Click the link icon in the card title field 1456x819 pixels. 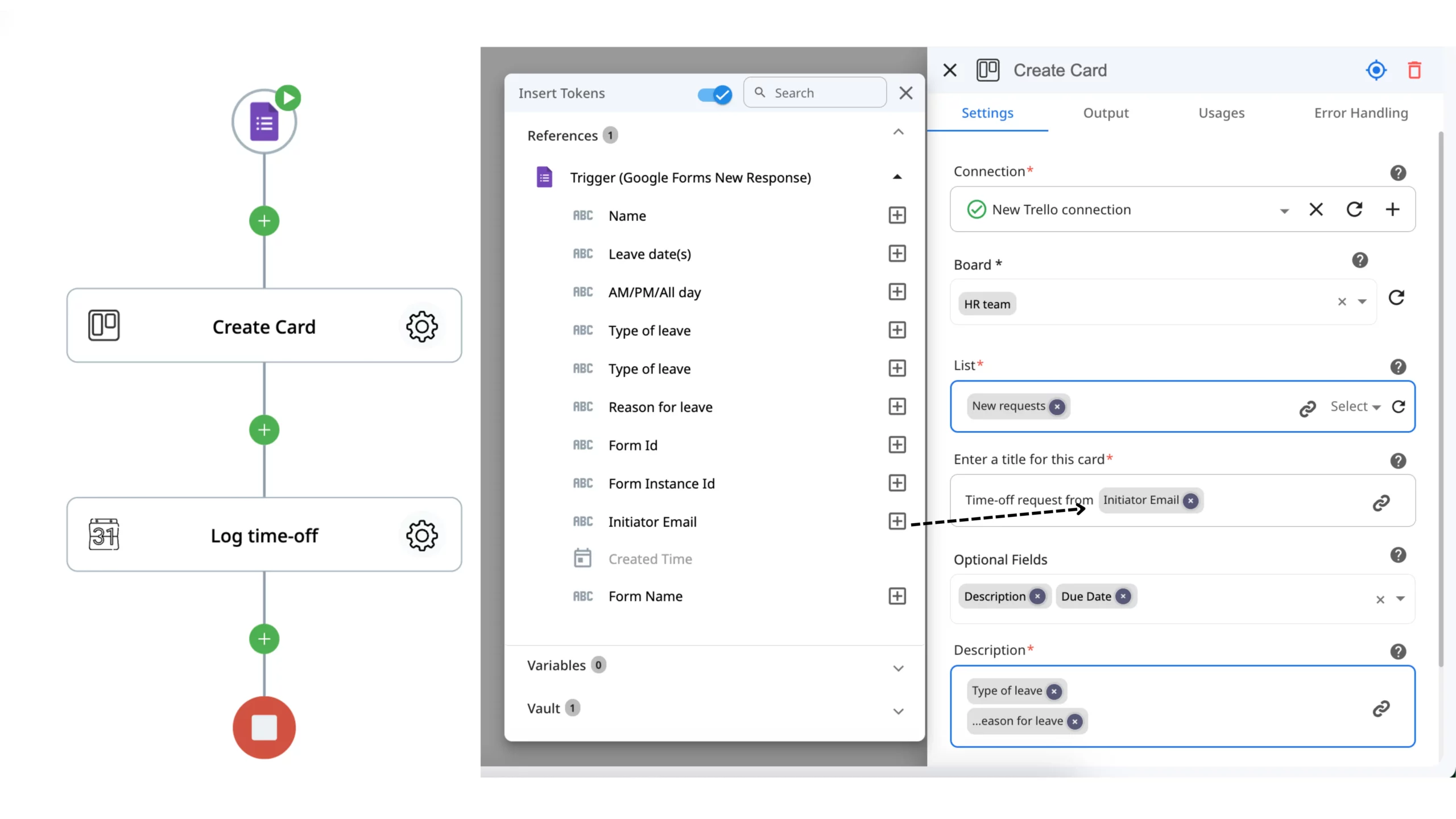pyautogui.click(x=1381, y=503)
